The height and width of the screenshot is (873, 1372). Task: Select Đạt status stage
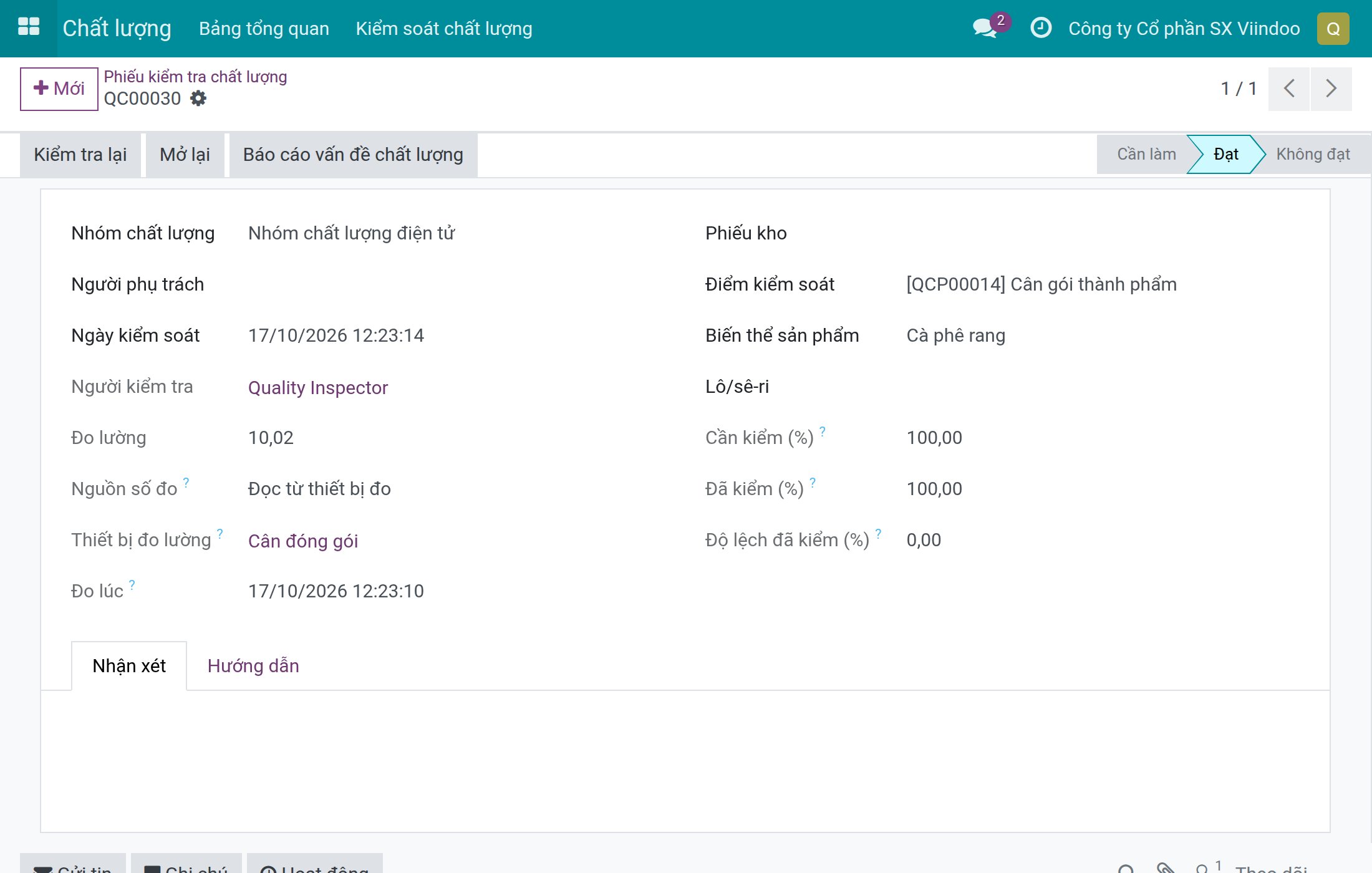(x=1225, y=155)
